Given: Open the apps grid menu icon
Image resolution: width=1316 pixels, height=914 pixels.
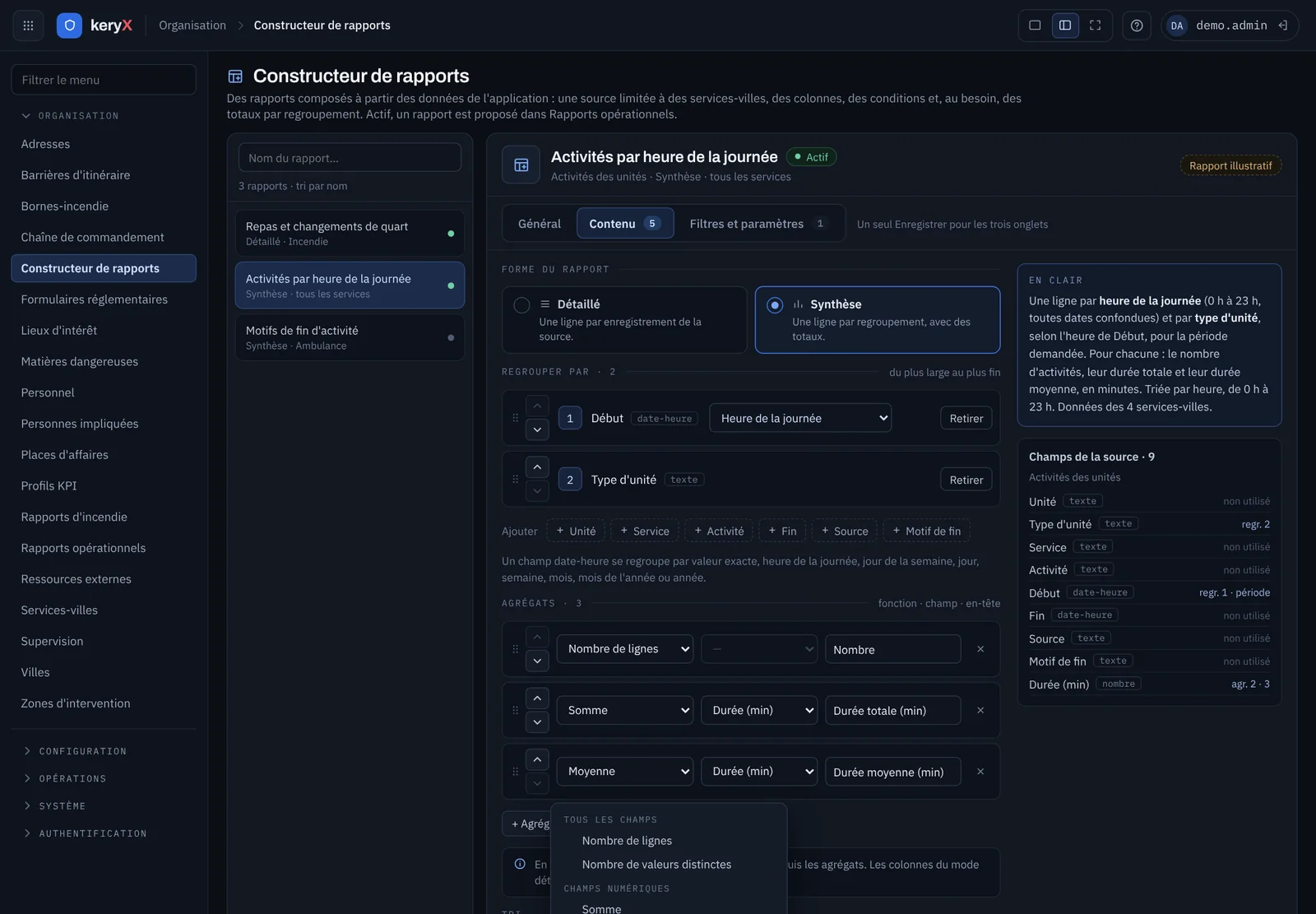Looking at the screenshot, I should pyautogui.click(x=28, y=26).
